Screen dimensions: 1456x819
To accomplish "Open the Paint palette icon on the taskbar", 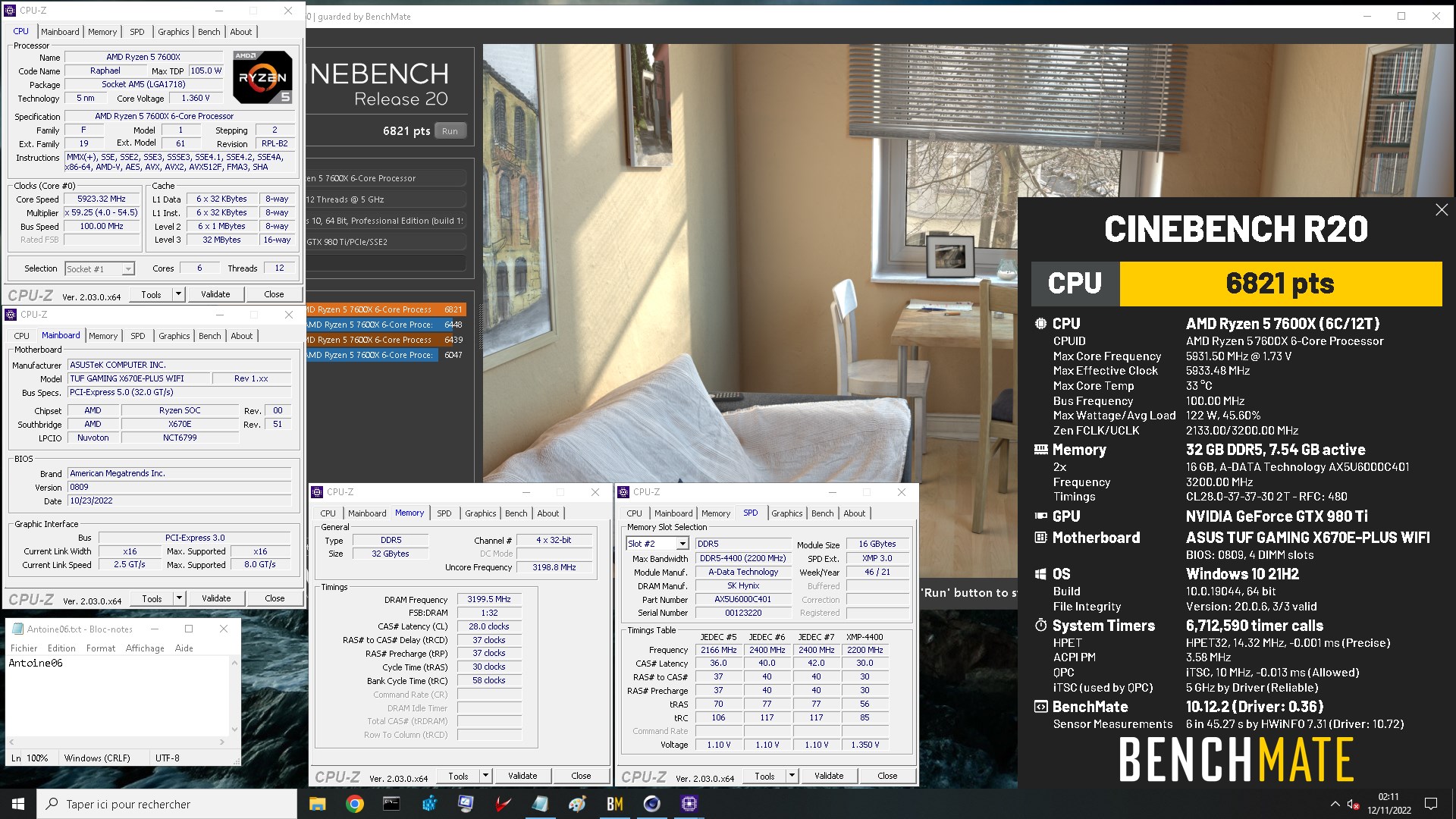I will [x=577, y=804].
